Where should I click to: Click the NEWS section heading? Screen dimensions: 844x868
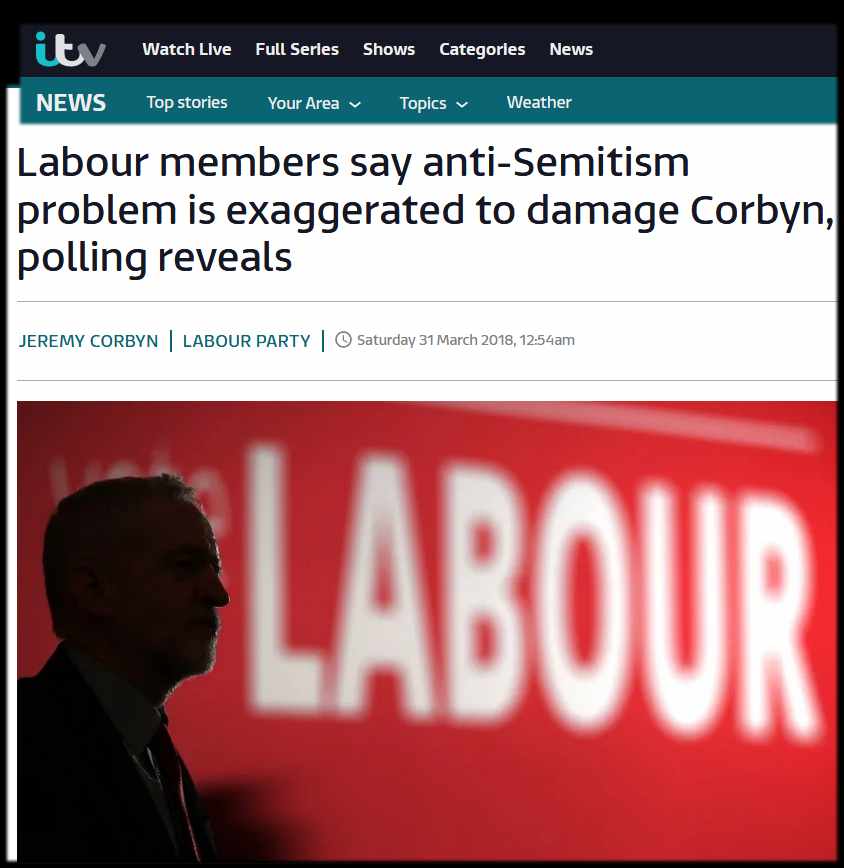point(71,103)
